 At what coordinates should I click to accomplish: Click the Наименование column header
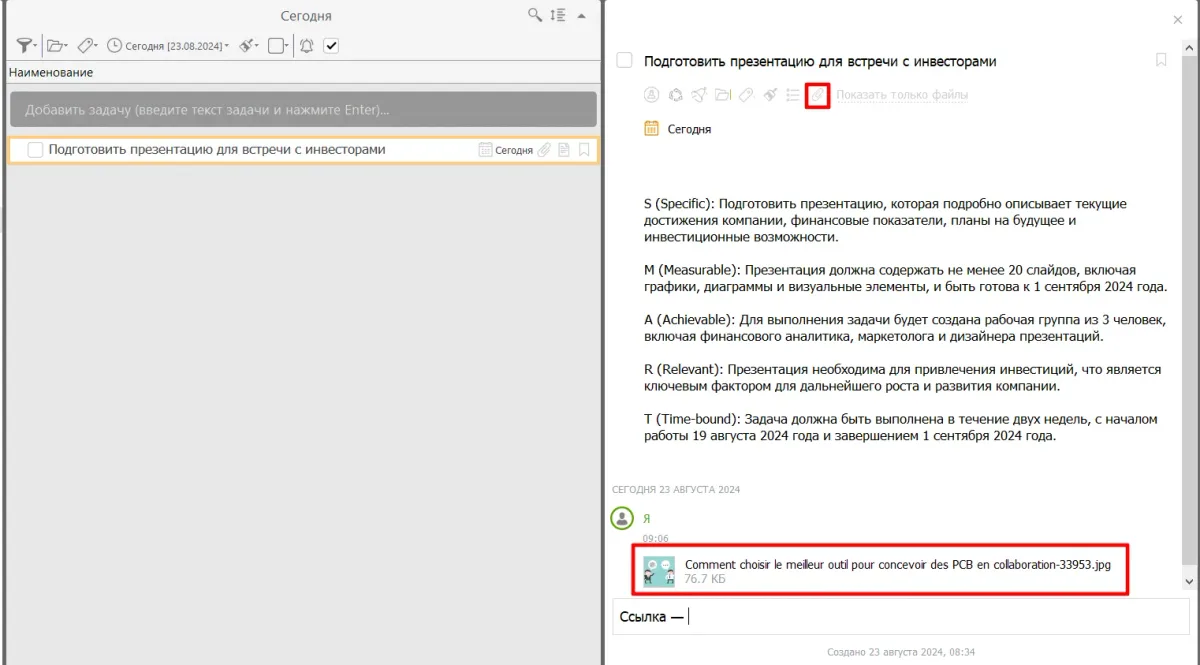51,72
